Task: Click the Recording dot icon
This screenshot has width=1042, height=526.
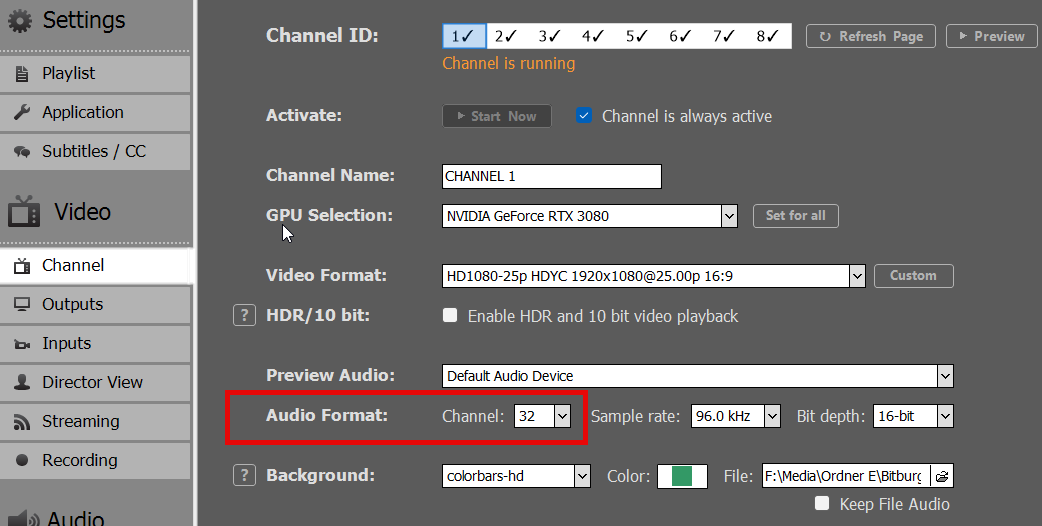Action: (x=22, y=460)
